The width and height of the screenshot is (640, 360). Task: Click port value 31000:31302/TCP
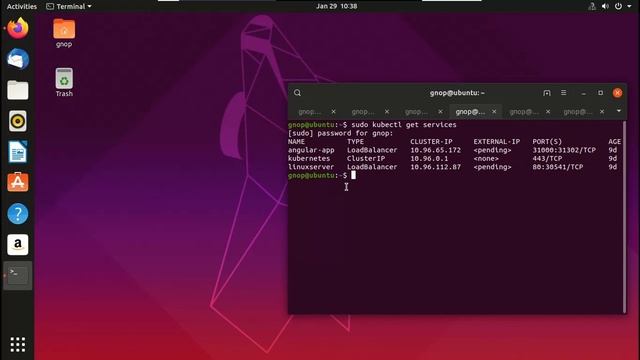[x=564, y=150]
